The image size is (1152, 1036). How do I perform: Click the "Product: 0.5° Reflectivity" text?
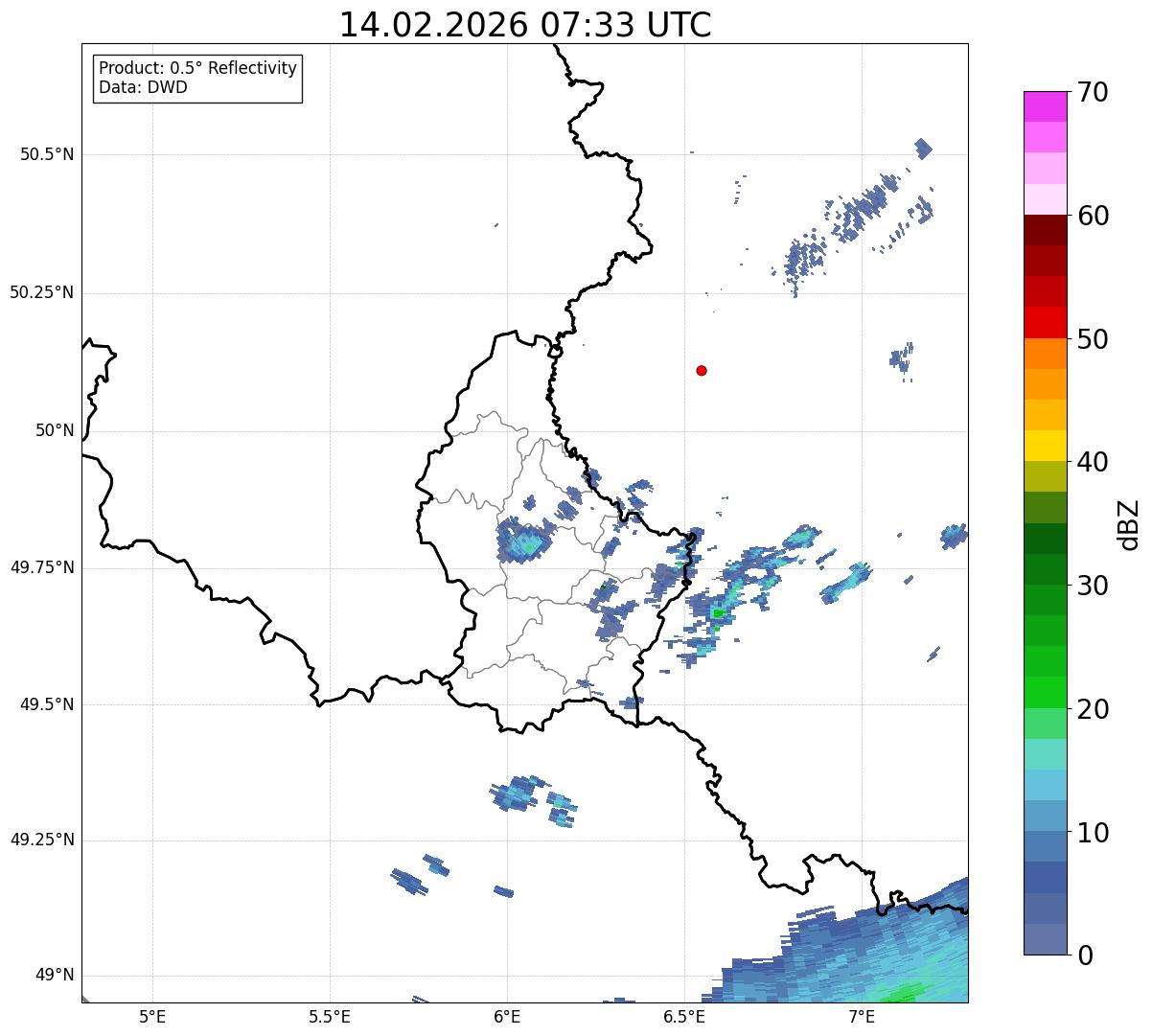tap(197, 69)
